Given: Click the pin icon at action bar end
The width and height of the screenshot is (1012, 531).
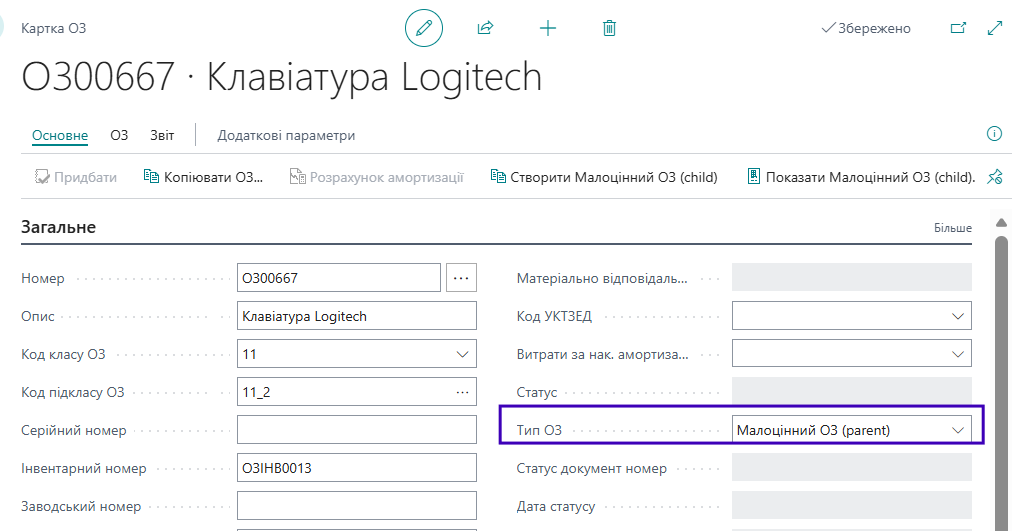Looking at the screenshot, I should [x=994, y=177].
